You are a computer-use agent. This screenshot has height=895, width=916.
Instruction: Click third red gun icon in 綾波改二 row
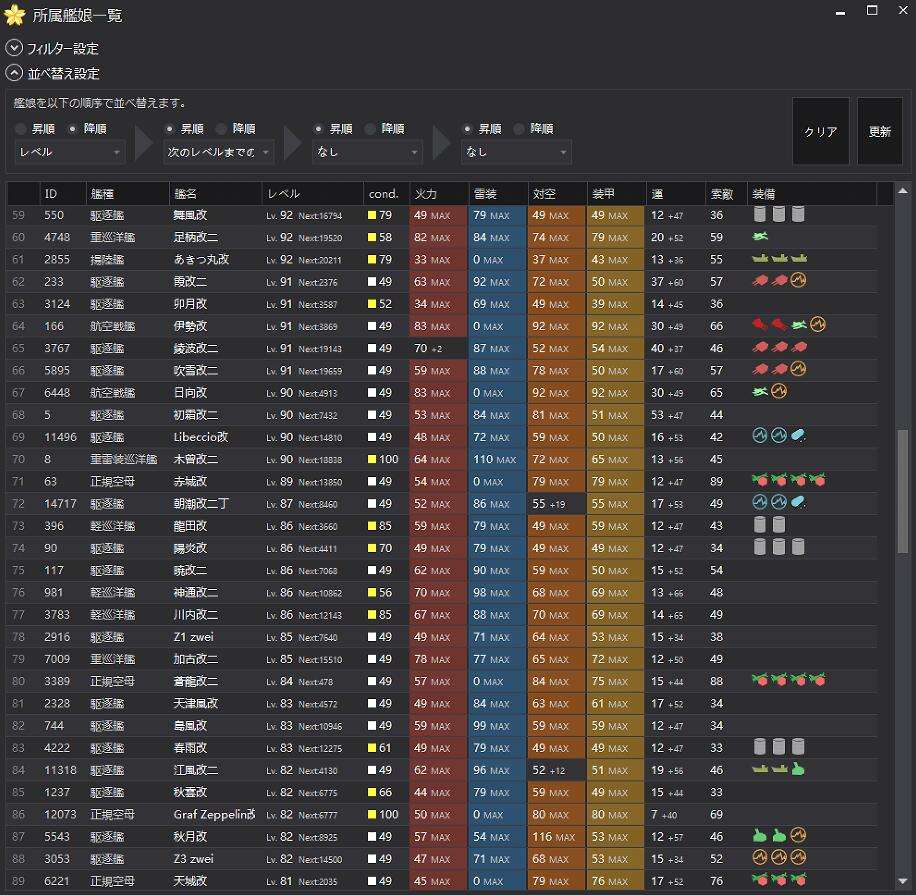click(x=799, y=347)
